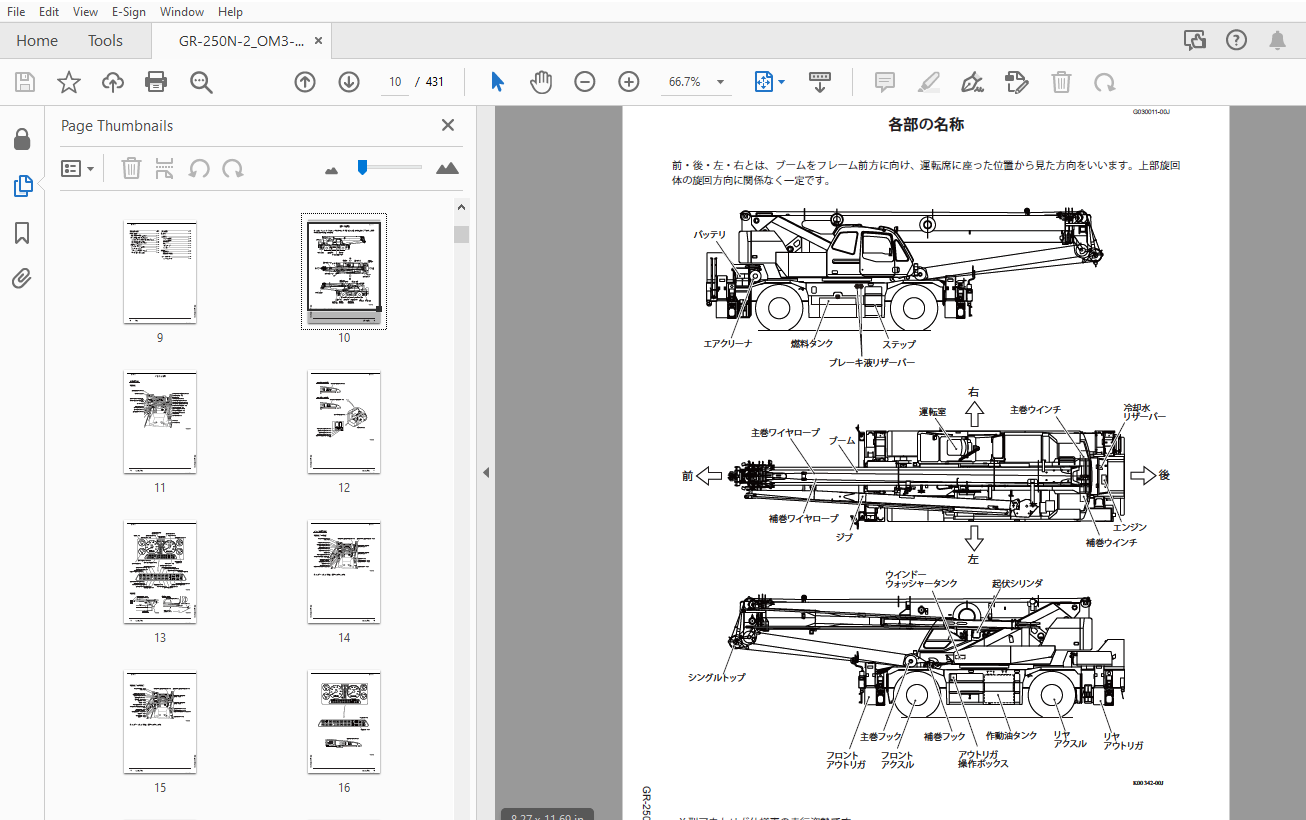Switch to the Tools tab

click(x=105, y=41)
